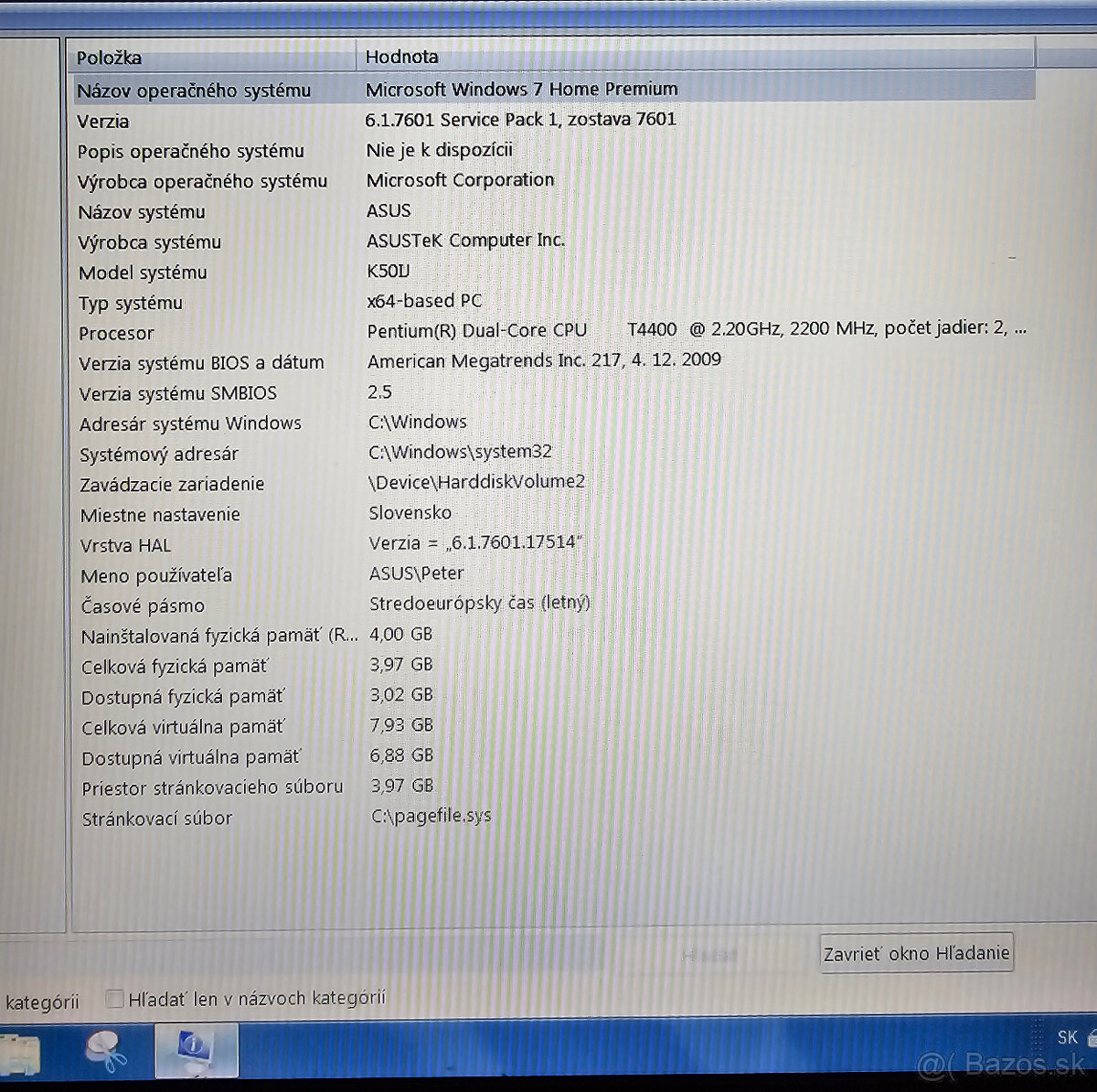Click the SK language indicator in the tray

(x=1067, y=1037)
